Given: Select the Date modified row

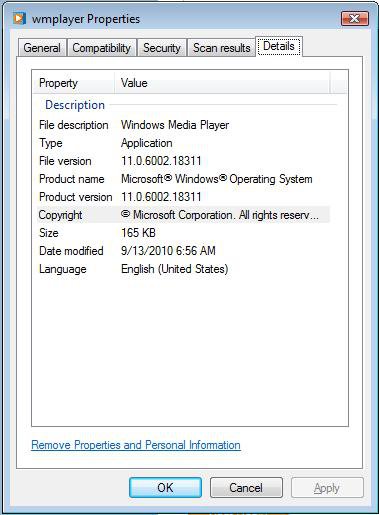Looking at the screenshot, I should tap(183, 251).
